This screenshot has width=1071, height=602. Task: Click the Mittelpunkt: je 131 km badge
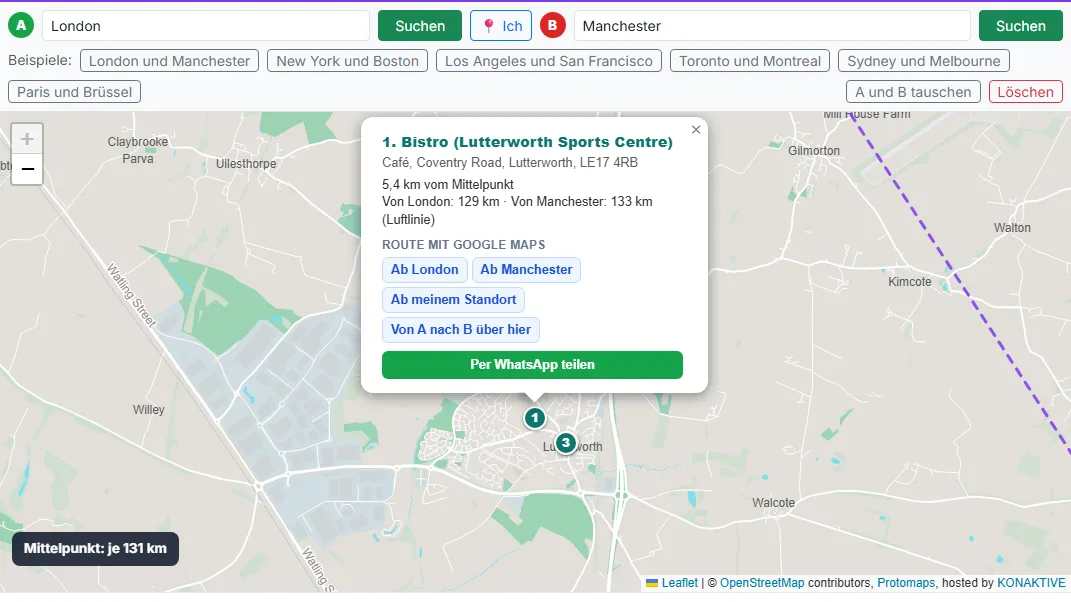[x=95, y=549]
